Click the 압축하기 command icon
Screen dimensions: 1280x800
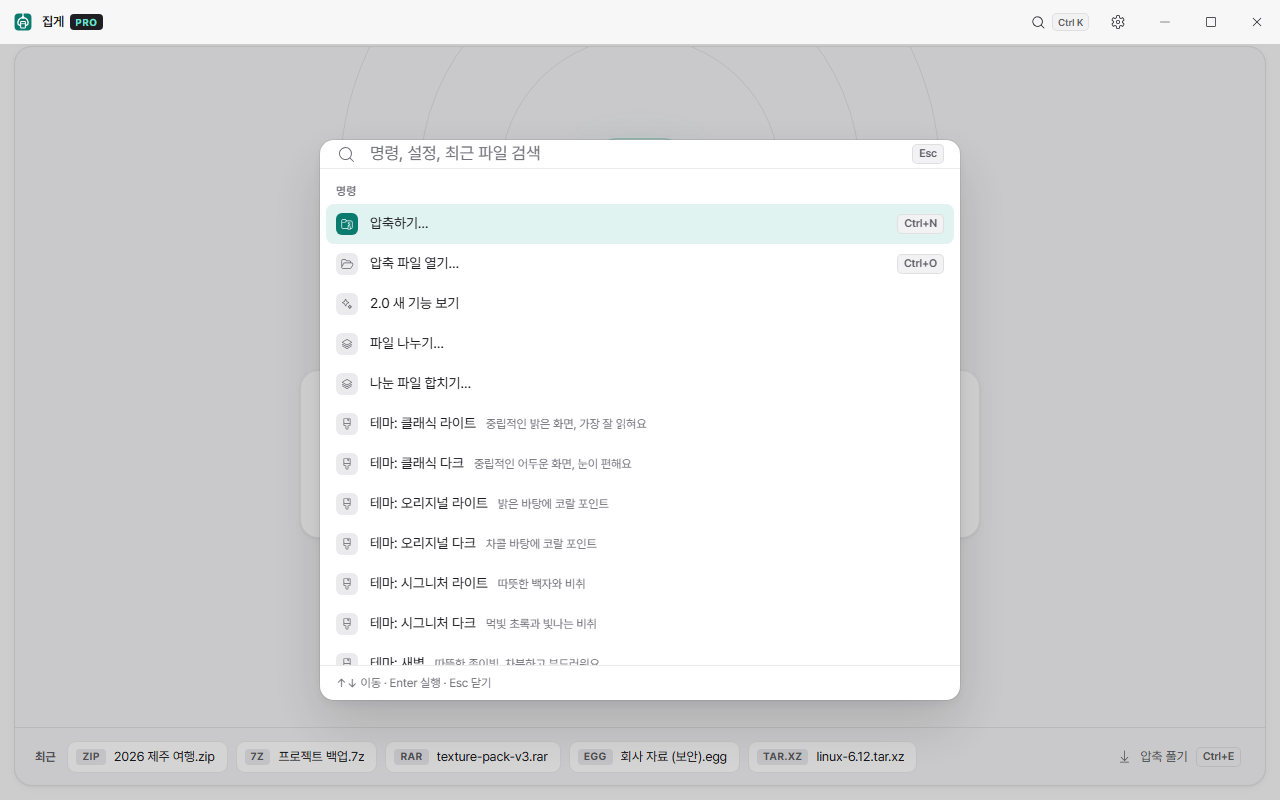pyautogui.click(x=347, y=224)
